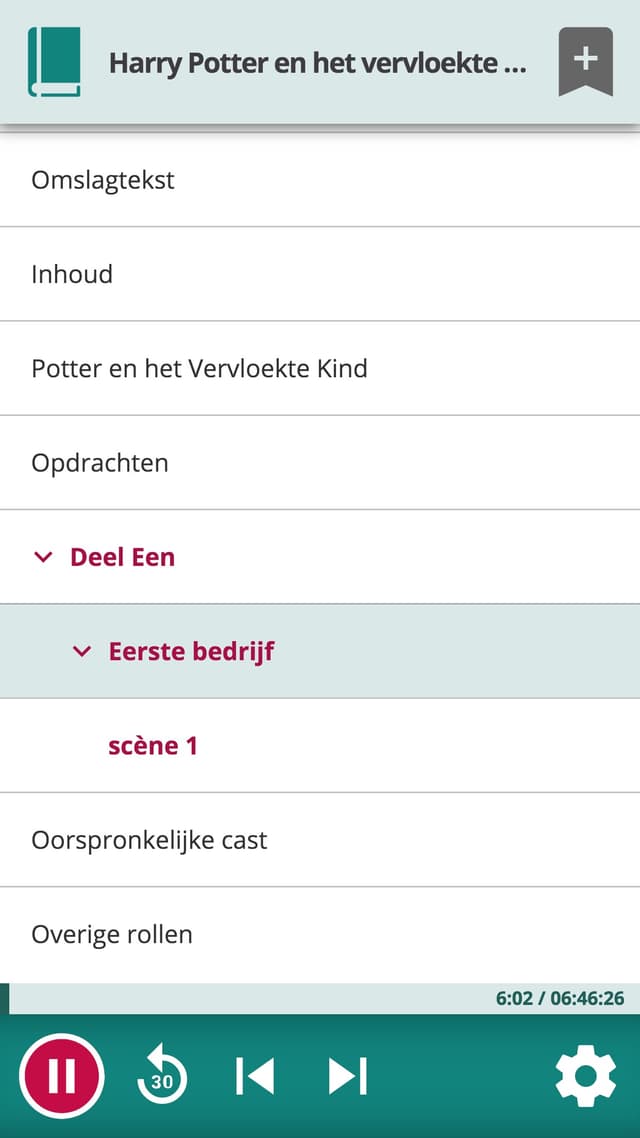Tap the teal book icon
This screenshot has height=1138, width=640.
pos(54,62)
